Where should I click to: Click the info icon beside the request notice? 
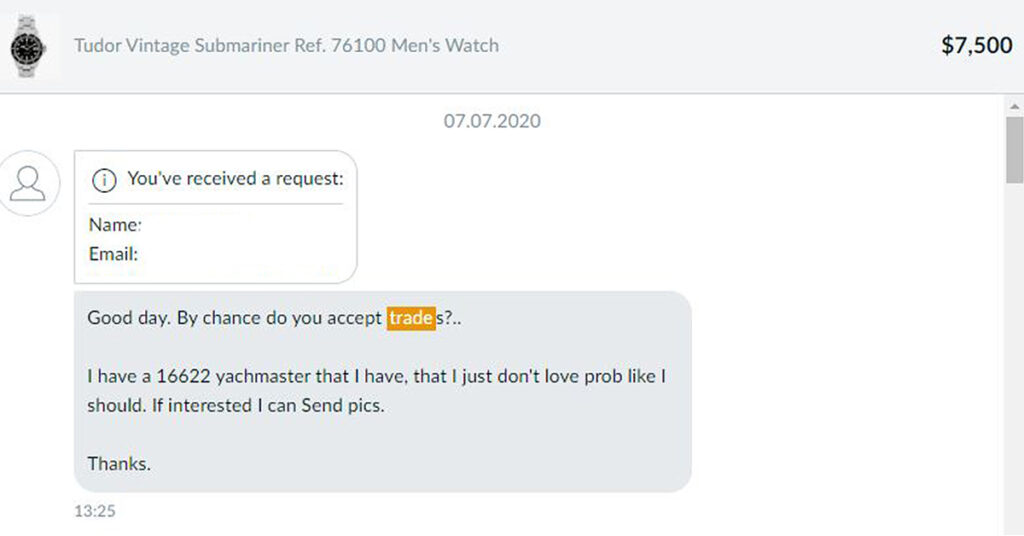tap(104, 180)
